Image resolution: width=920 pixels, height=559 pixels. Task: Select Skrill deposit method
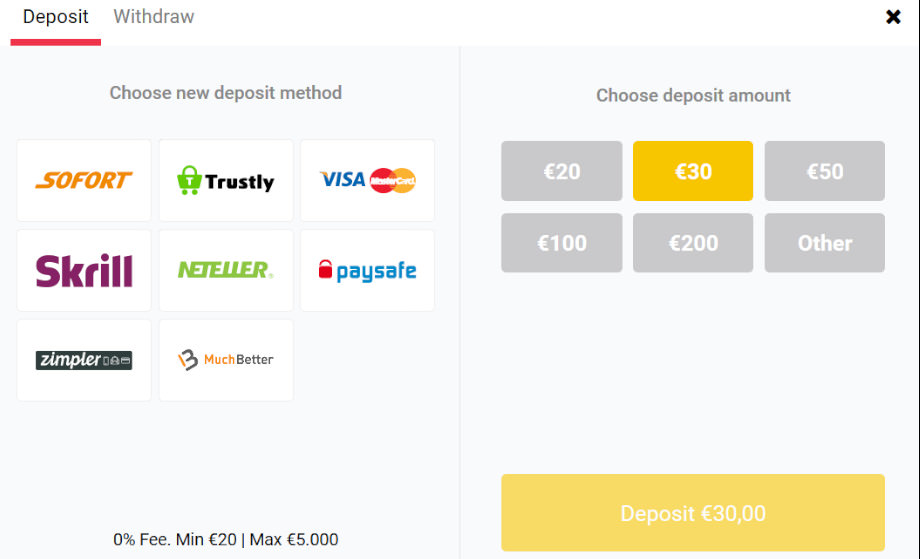(84, 270)
